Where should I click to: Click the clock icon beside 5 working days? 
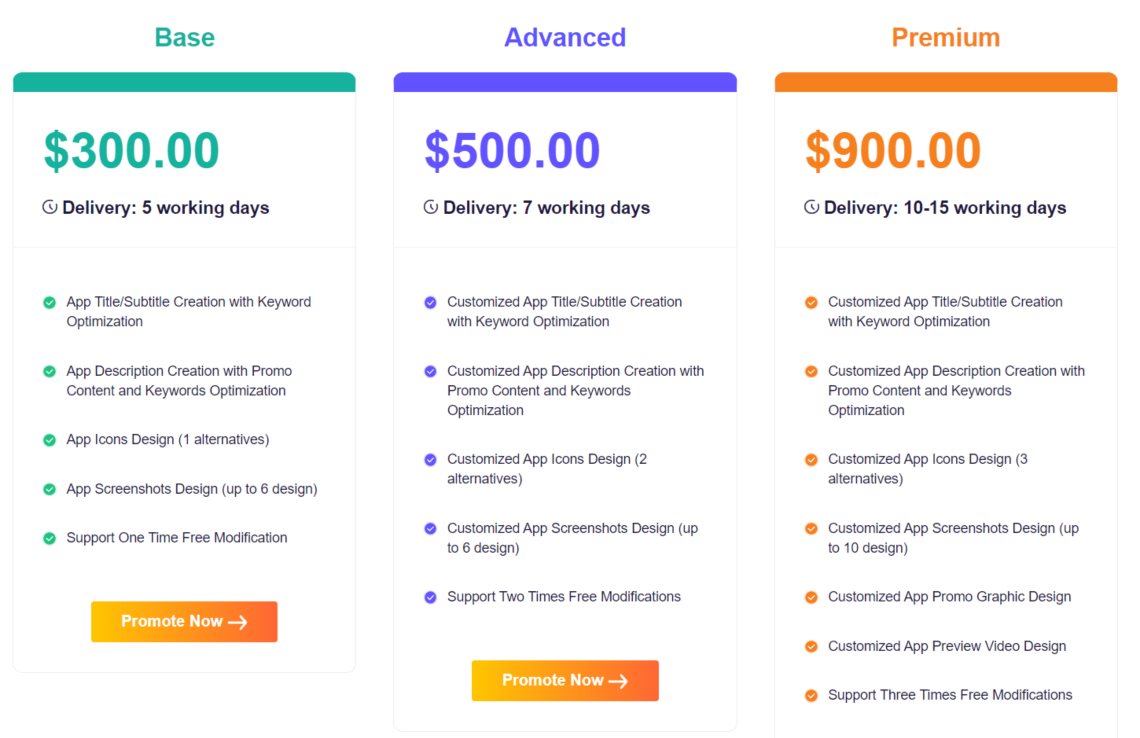[49, 207]
